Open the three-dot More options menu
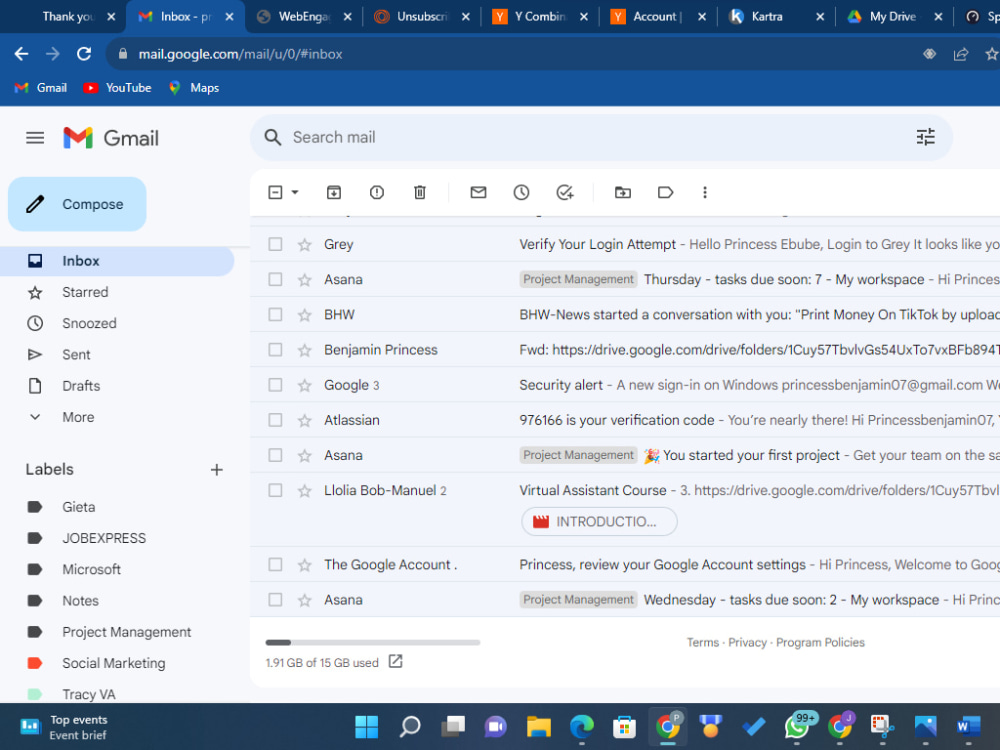The height and width of the screenshot is (750, 1000). [705, 193]
